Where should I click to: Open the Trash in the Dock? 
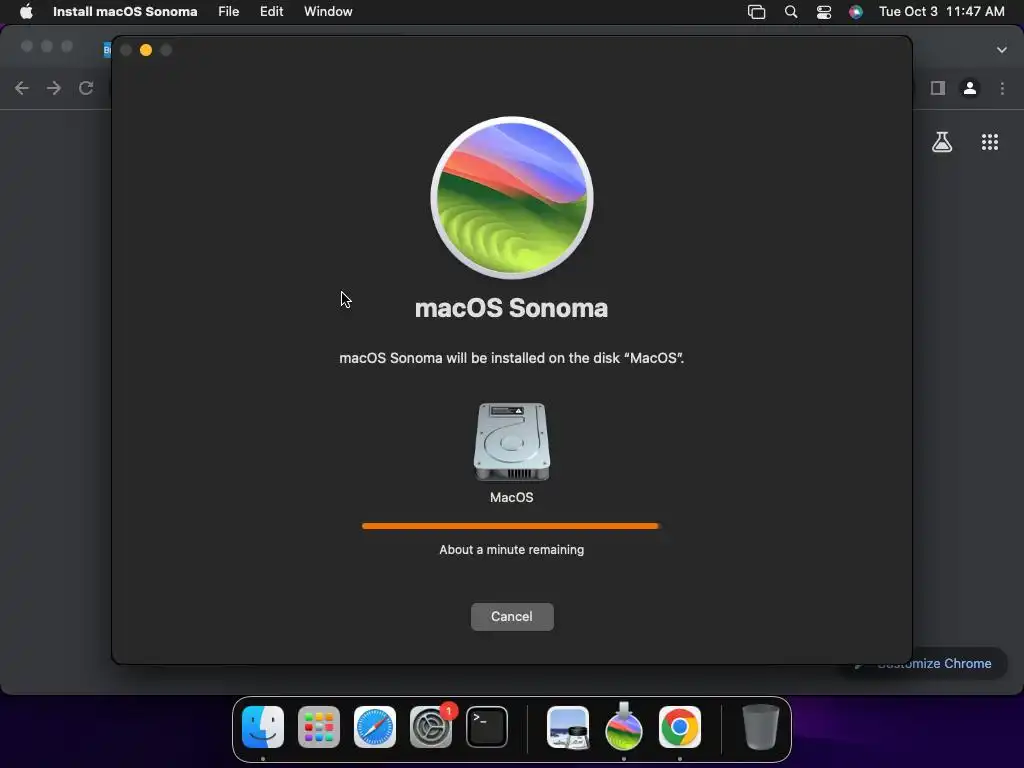point(761,727)
